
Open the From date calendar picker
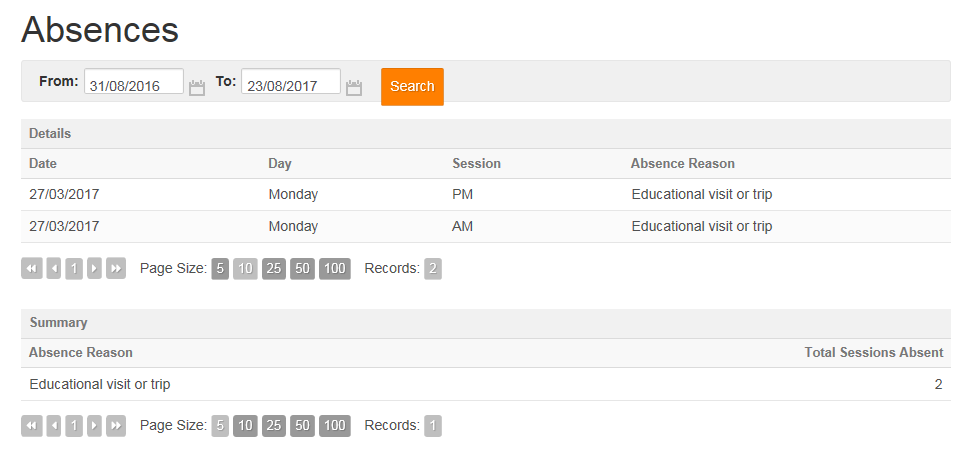pyautogui.click(x=197, y=88)
